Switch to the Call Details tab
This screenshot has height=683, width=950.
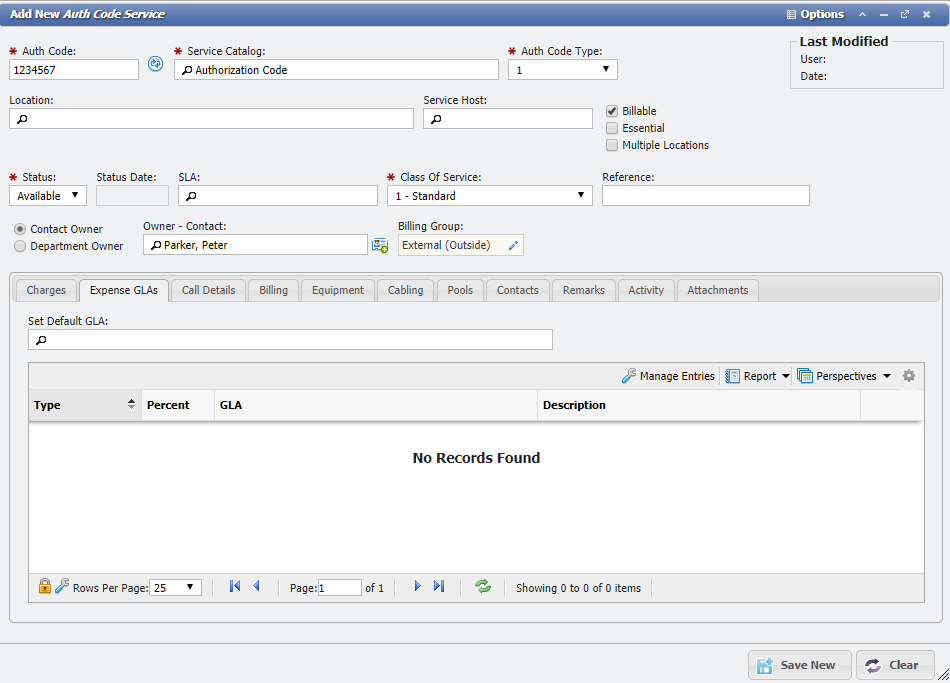click(x=208, y=290)
